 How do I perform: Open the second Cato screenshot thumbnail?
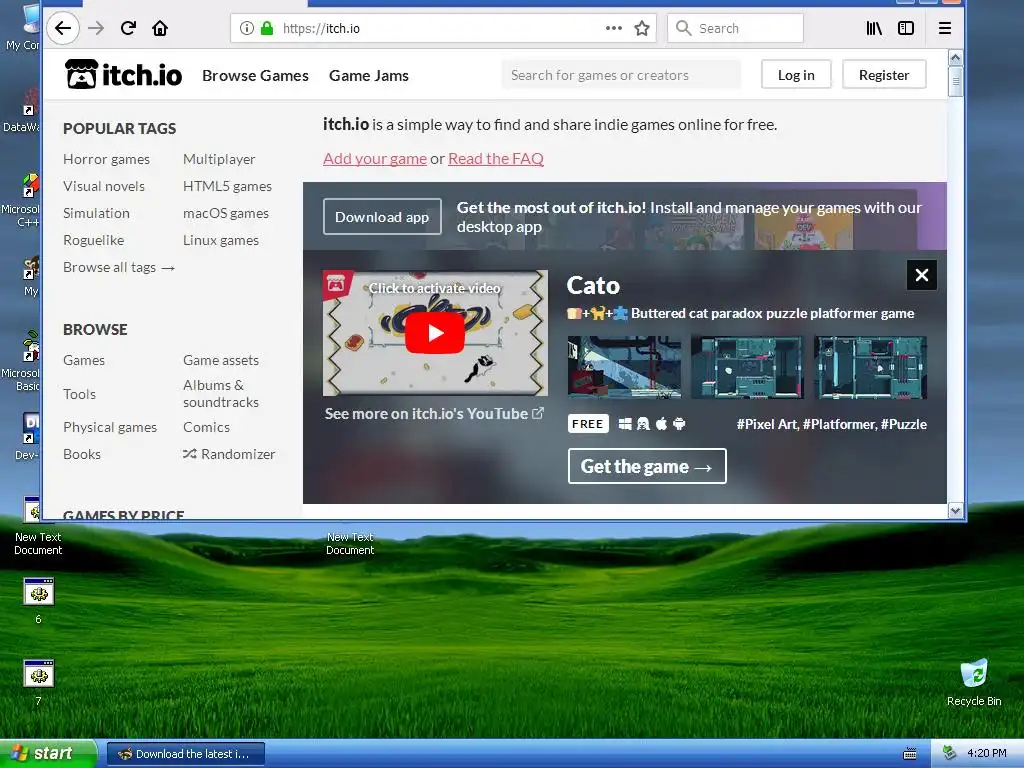click(x=747, y=367)
